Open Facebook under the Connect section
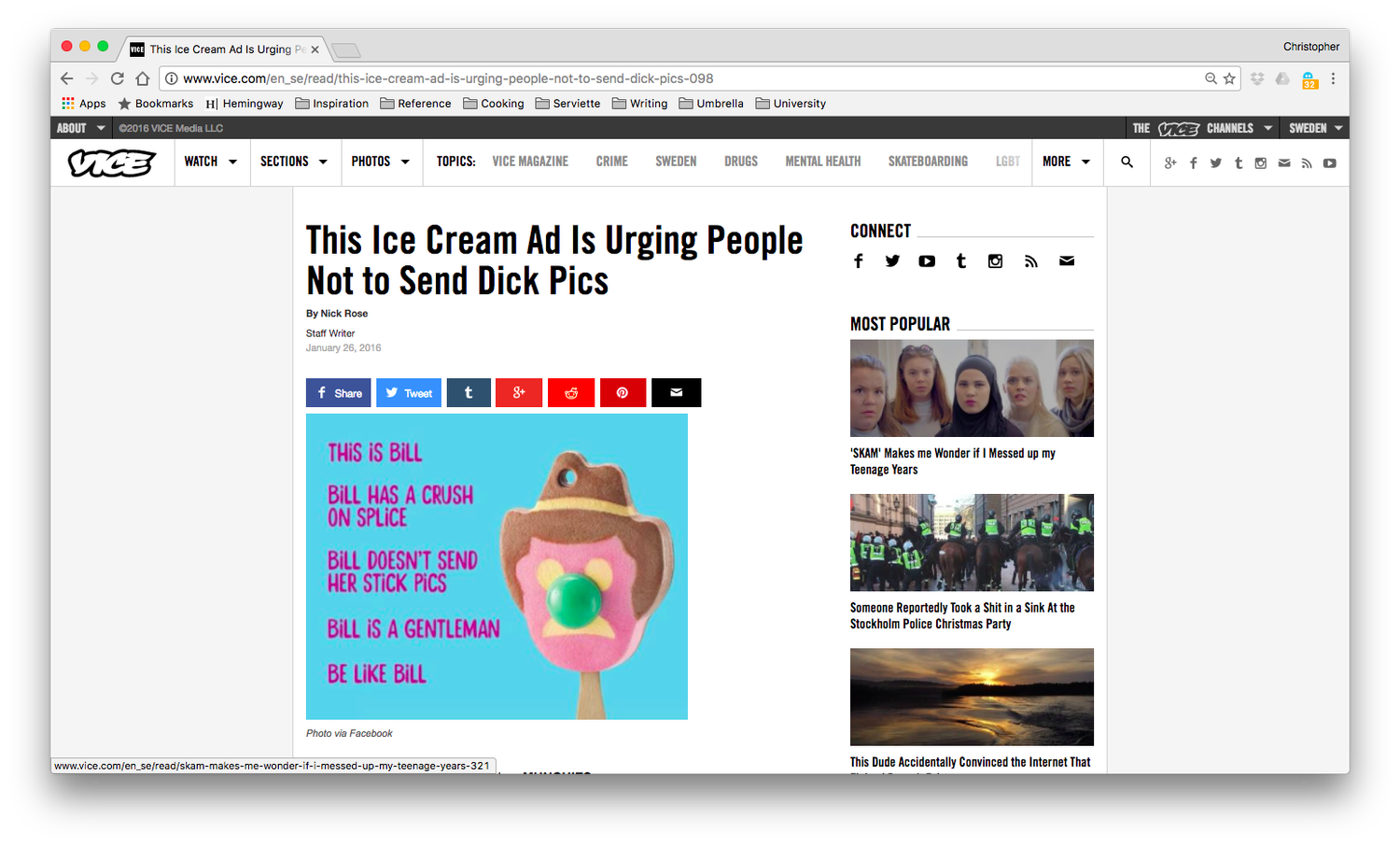This screenshot has height=846, width=1400. 859,261
